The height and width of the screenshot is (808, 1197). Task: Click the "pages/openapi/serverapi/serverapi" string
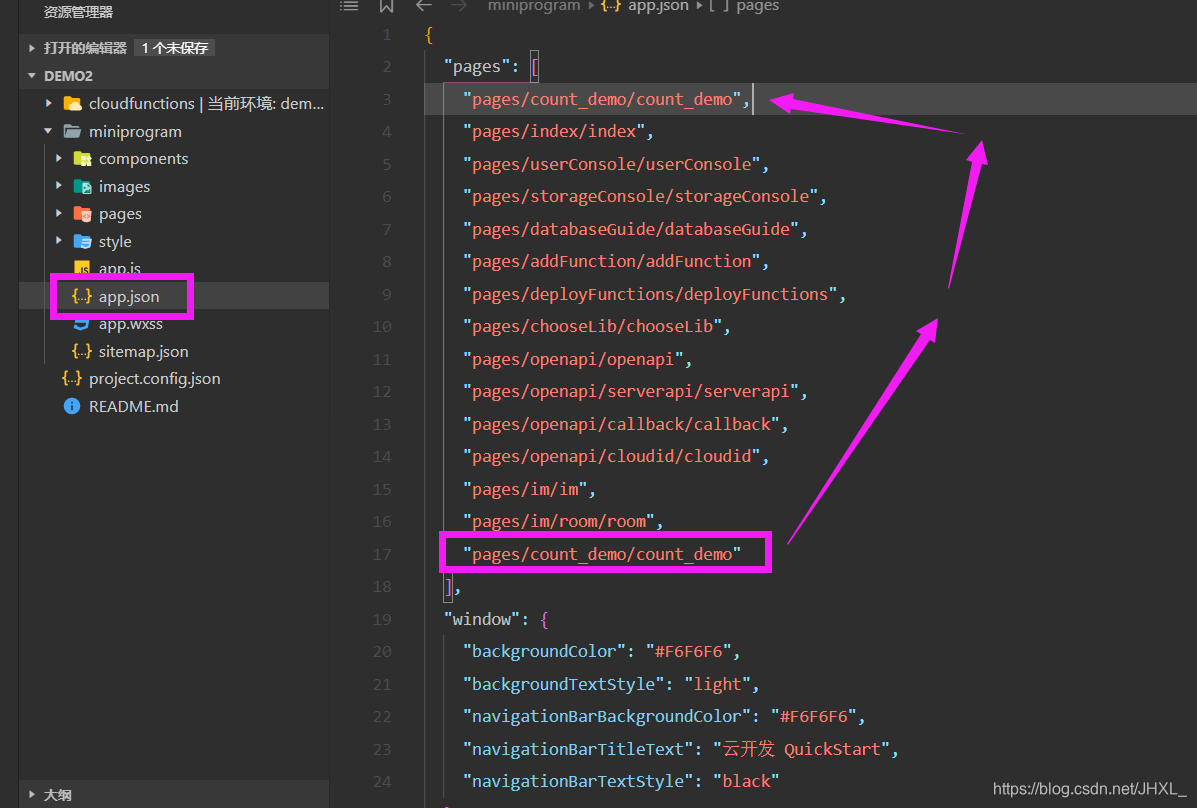pos(631,391)
